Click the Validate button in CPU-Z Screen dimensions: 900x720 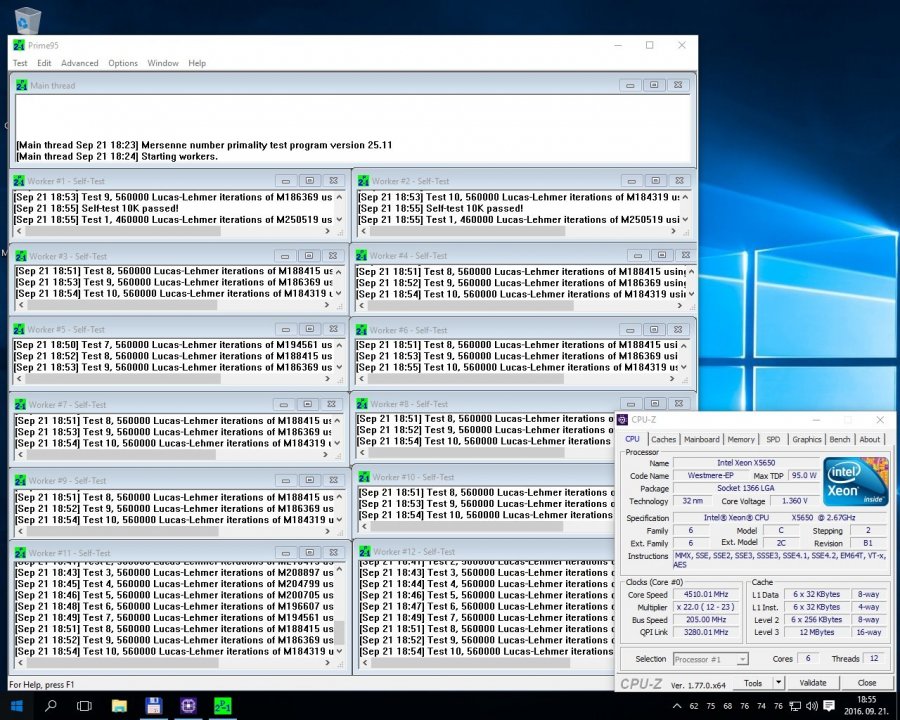coord(812,683)
